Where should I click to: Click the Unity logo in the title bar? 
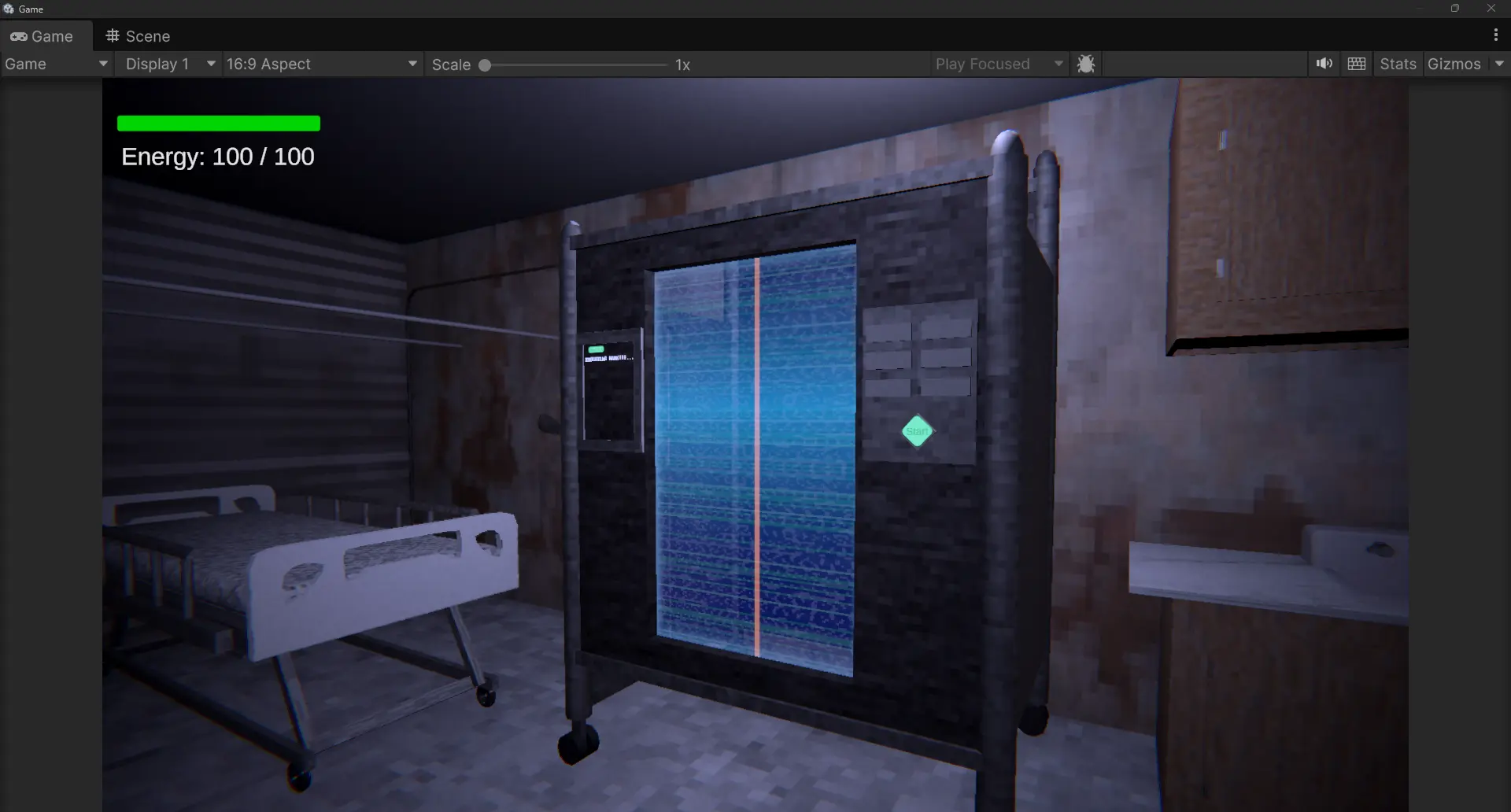click(x=8, y=9)
